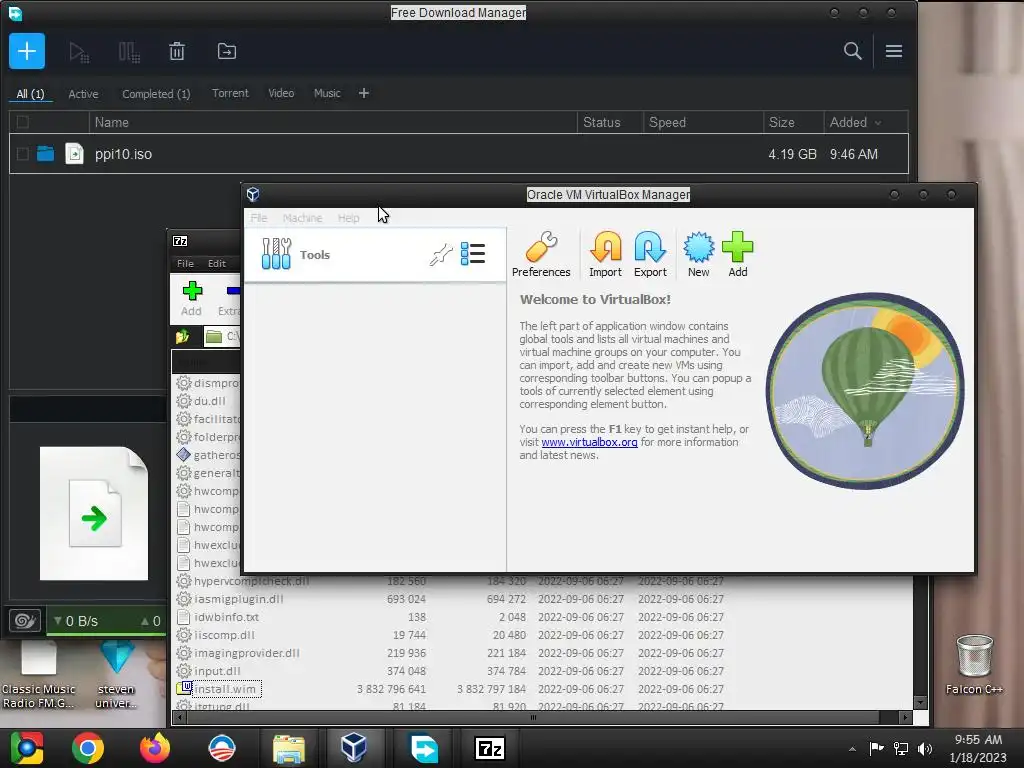The height and width of the screenshot is (768, 1024).
Task: Select the Tools item in VirtualBox sidebar
Action: (375, 255)
